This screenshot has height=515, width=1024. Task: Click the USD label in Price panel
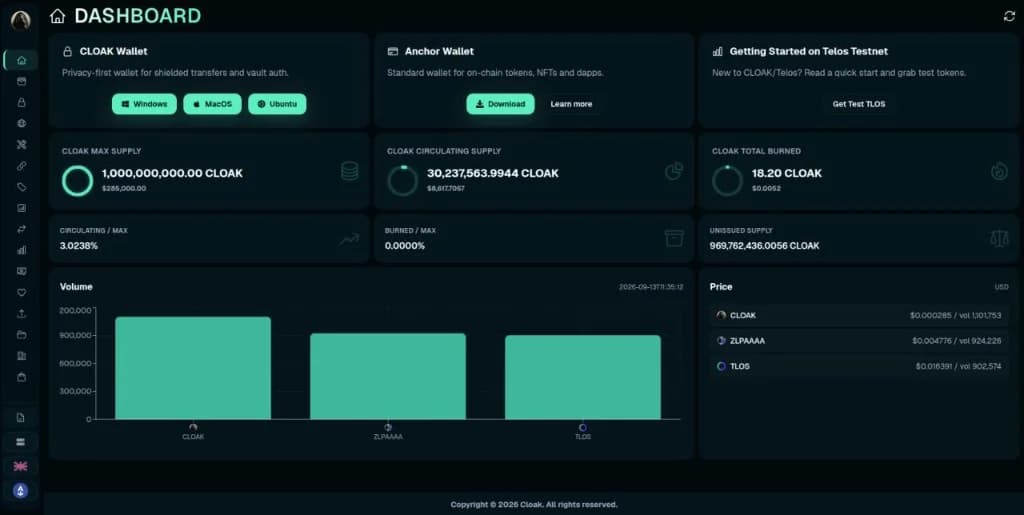click(1001, 287)
